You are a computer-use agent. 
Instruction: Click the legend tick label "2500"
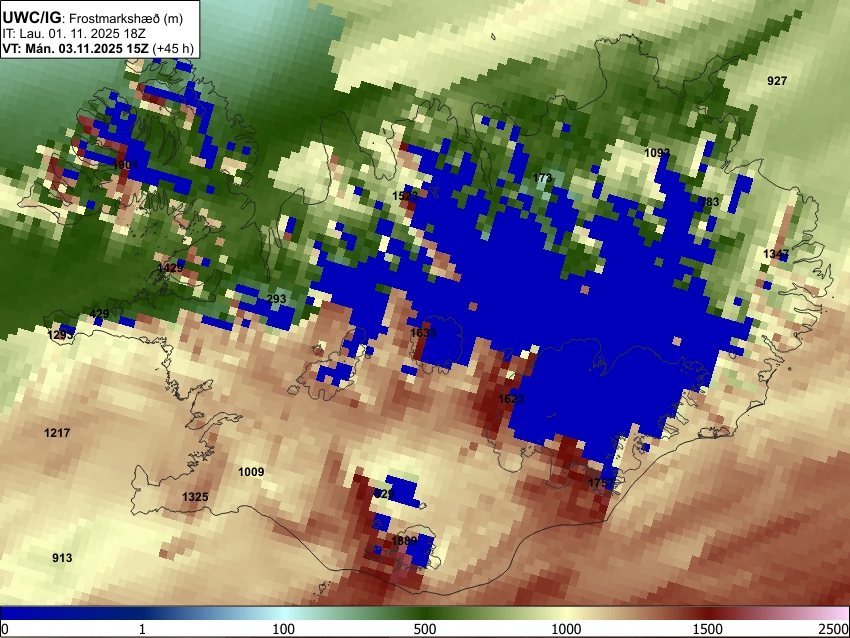coord(834,629)
